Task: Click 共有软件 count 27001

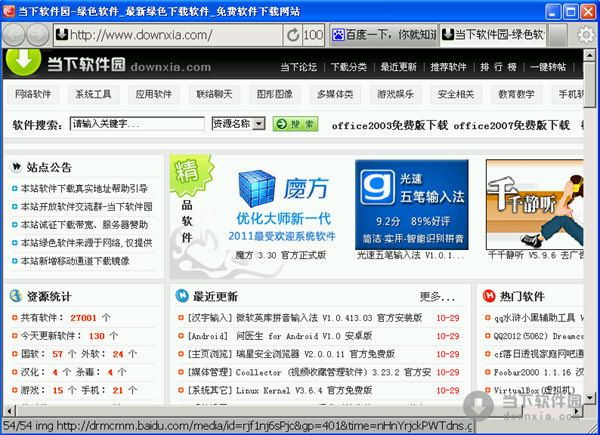Action: coord(83,318)
